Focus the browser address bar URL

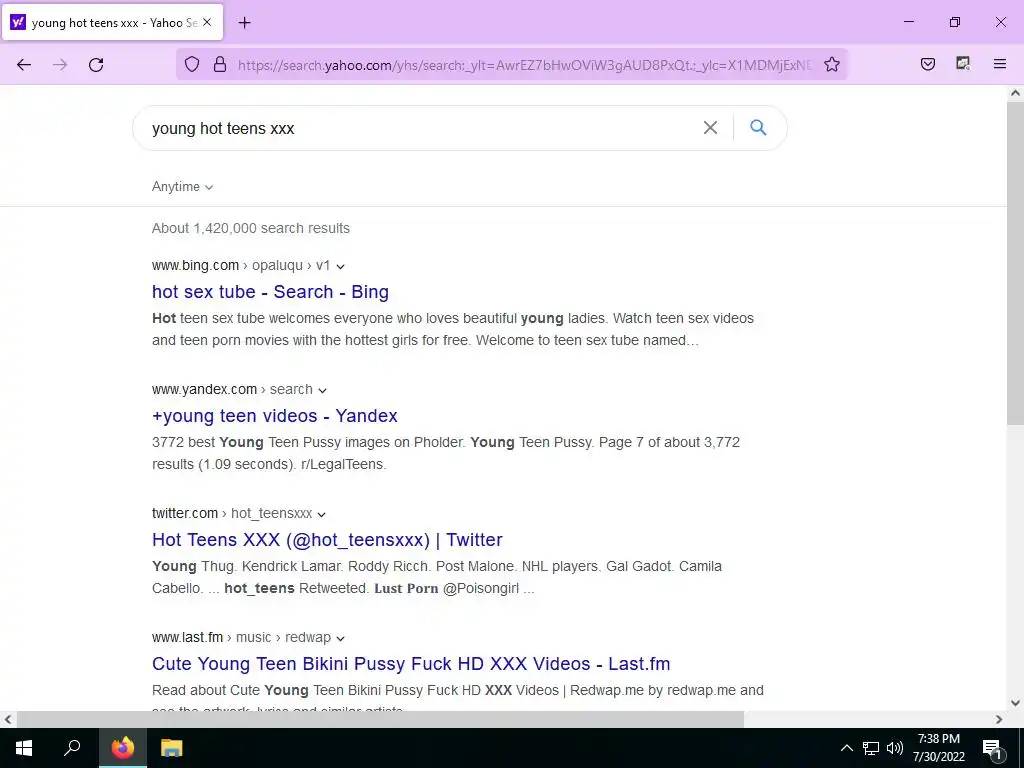[525, 65]
